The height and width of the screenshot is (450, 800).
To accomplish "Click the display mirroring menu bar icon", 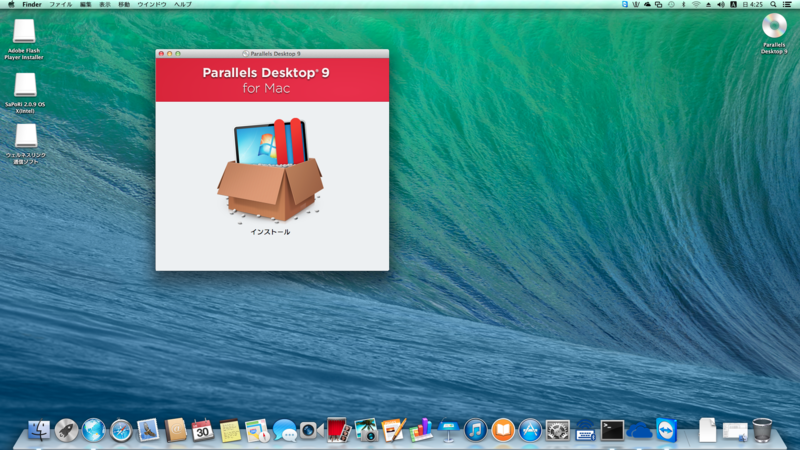I will pyautogui.click(x=659, y=4).
